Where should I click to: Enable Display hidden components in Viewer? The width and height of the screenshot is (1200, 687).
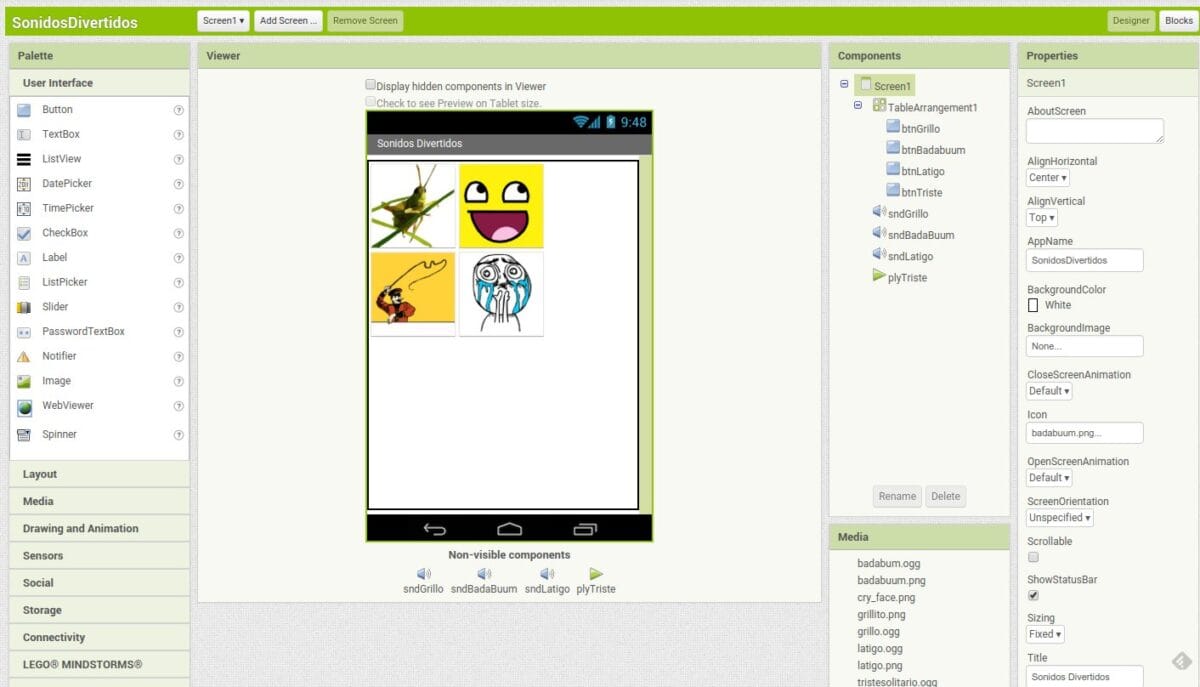[x=370, y=84]
